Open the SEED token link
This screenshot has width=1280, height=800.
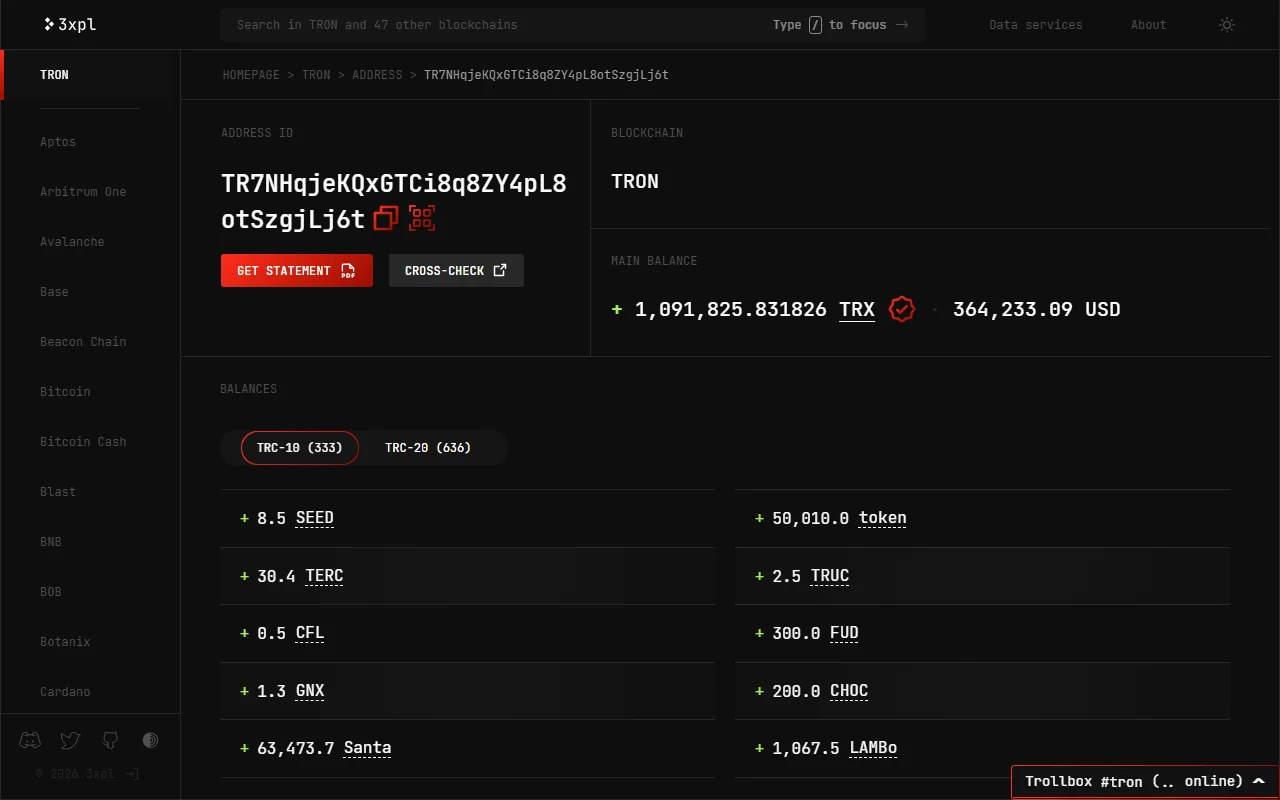[x=315, y=518]
